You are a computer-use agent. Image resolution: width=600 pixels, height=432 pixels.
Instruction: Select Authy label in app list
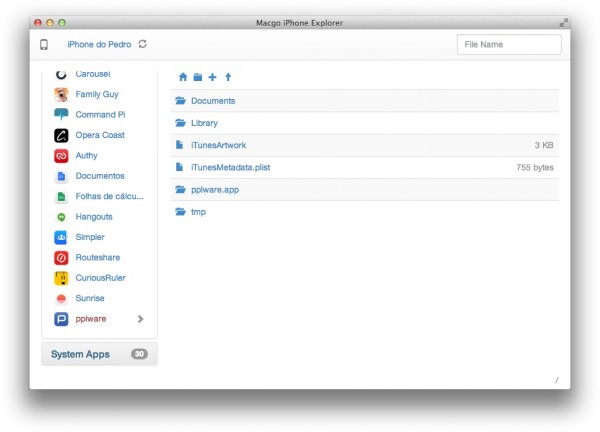pyautogui.click(x=86, y=155)
